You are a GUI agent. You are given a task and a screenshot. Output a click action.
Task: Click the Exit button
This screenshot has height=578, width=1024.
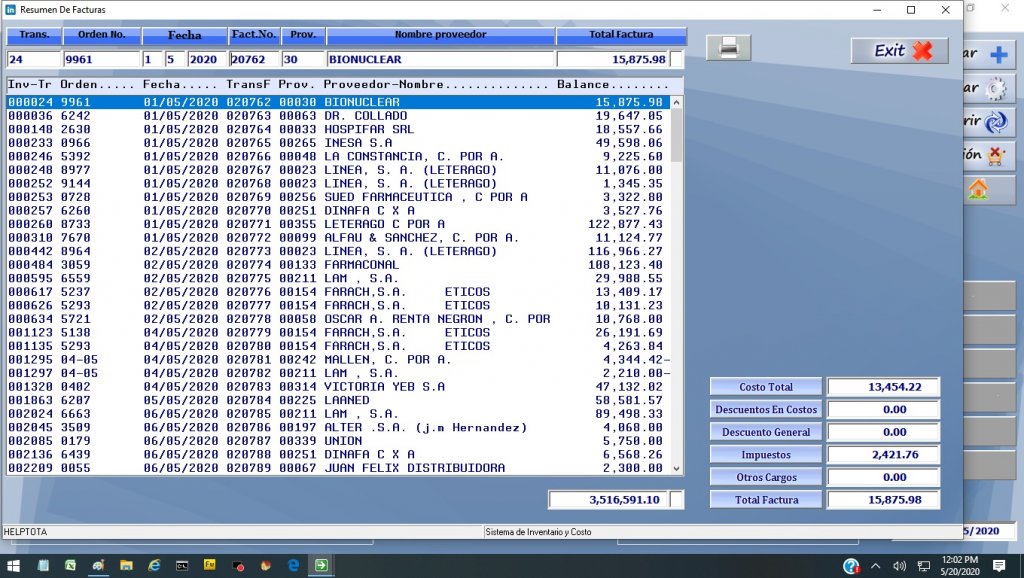[x=897, y=50]
